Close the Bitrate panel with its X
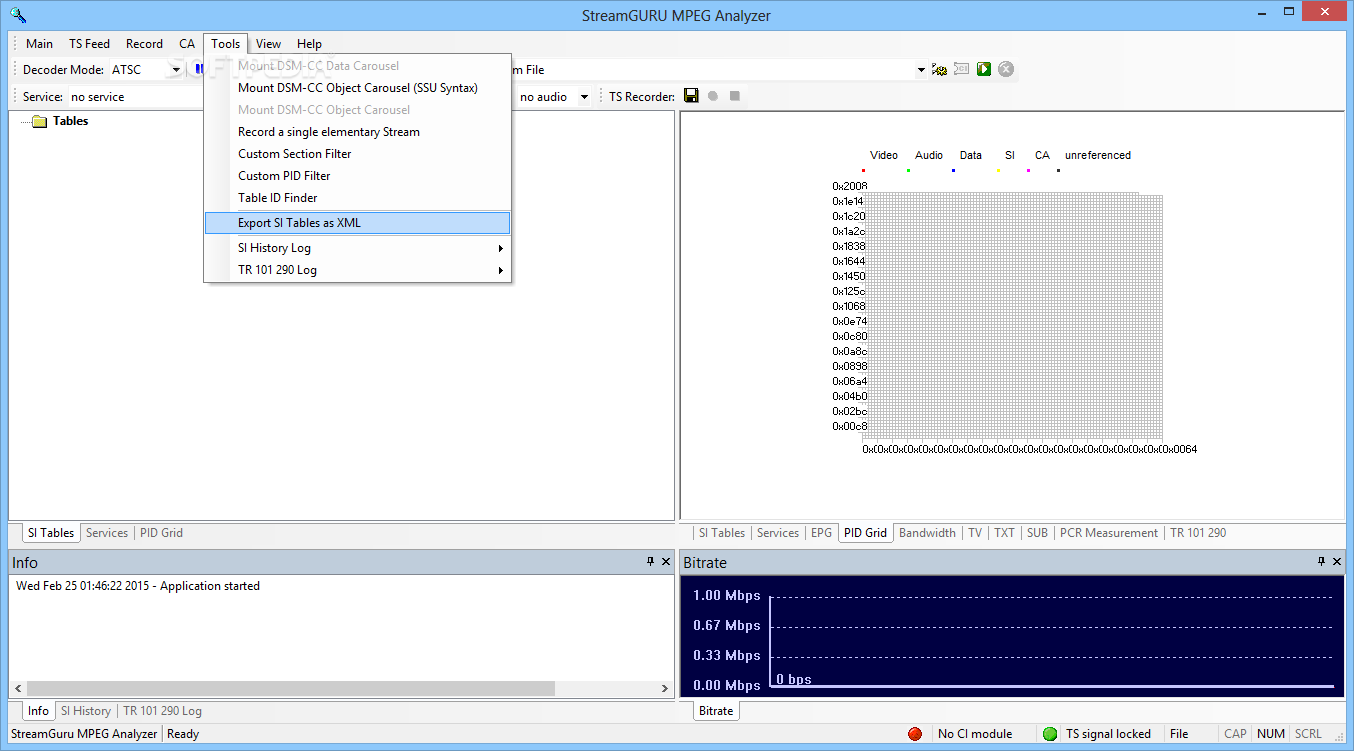 (1337, 562)
